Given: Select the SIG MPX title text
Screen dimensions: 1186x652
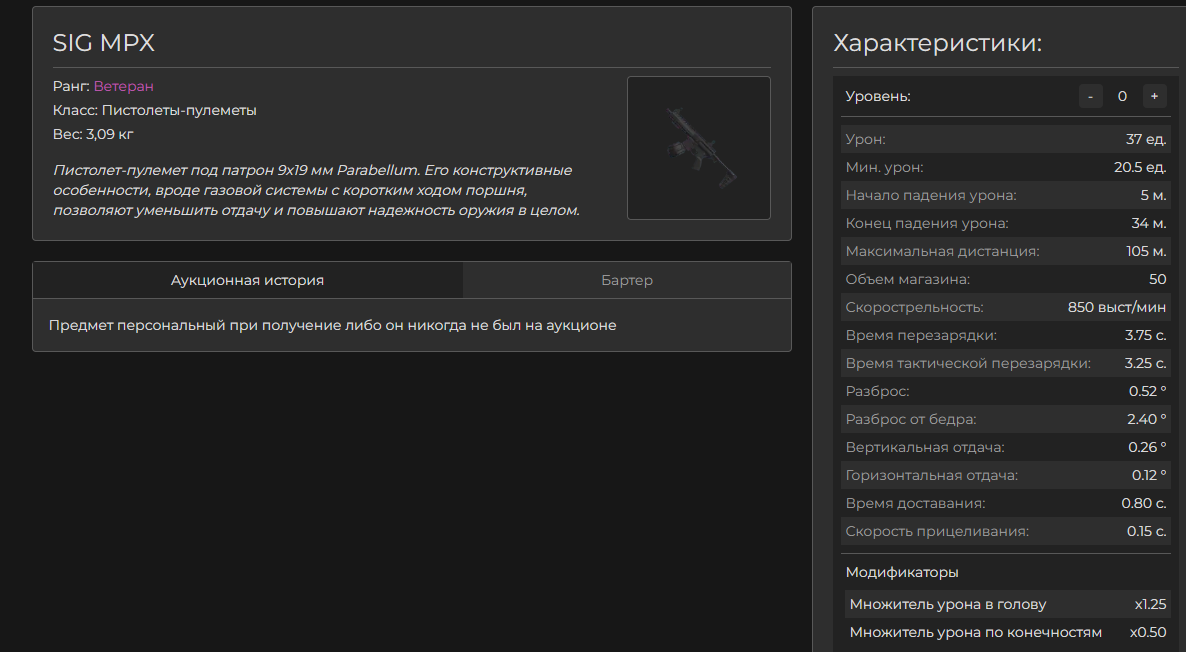Looking at the screenshot, I should (x=104, y=43).
